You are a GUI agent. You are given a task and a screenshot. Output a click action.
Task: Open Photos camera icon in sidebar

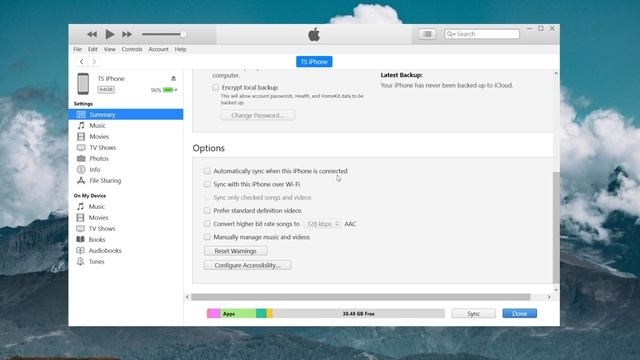tap(81, 158)
